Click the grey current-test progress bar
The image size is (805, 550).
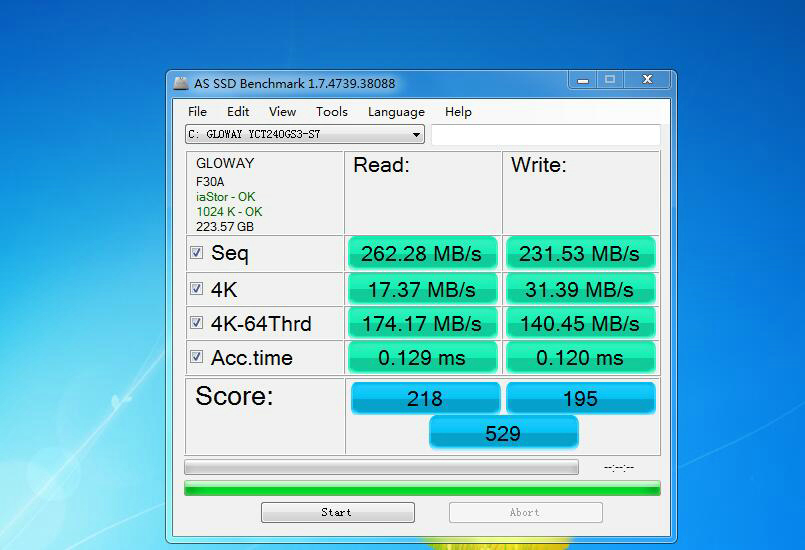coord(381,467)
